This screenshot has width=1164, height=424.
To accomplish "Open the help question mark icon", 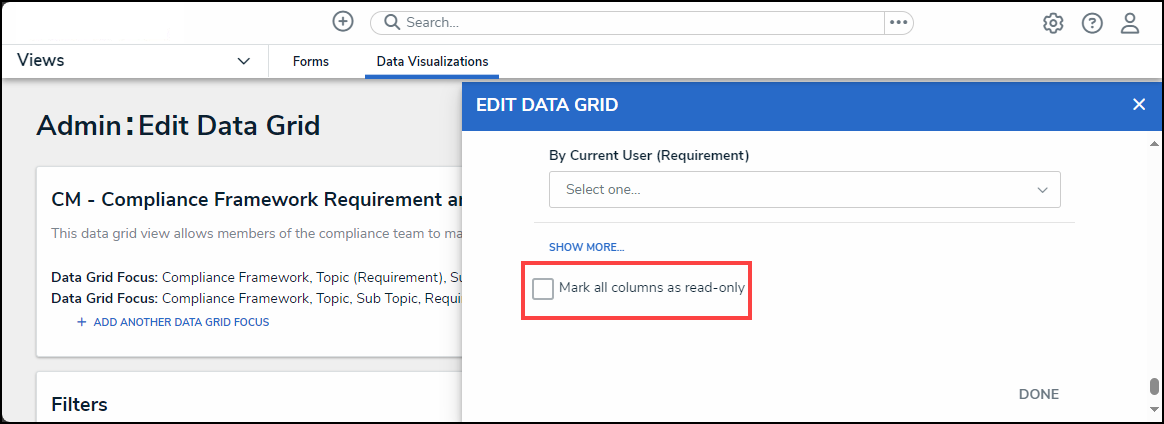I will (1092, 23).
